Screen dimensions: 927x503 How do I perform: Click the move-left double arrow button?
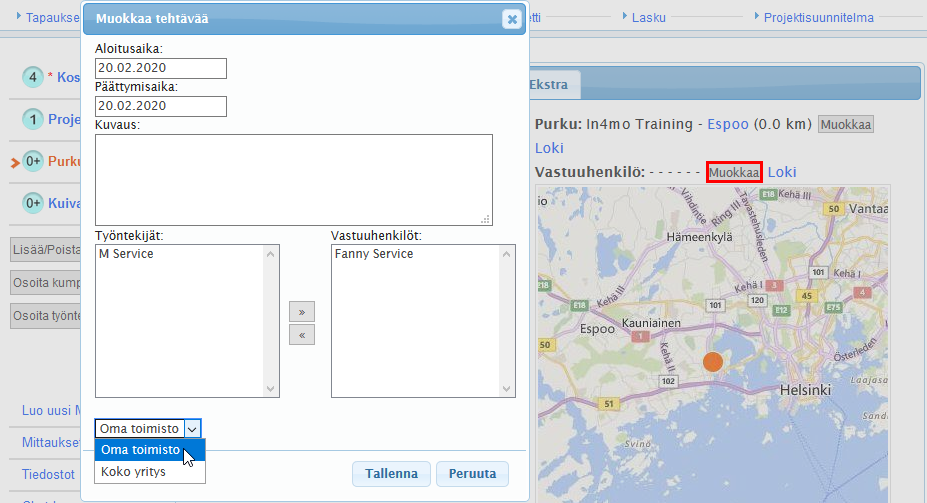pos(301,335)
